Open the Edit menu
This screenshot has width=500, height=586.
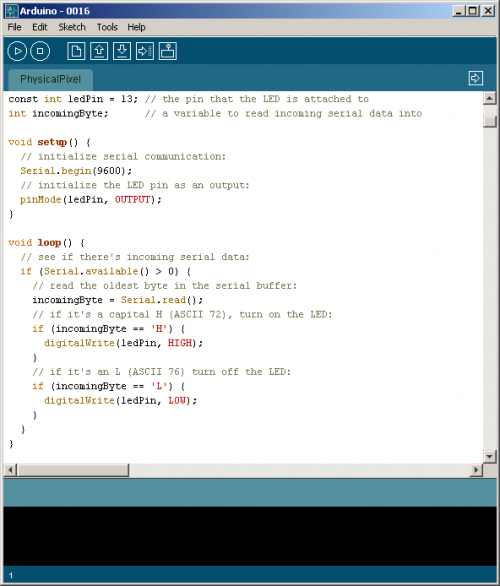40,27
